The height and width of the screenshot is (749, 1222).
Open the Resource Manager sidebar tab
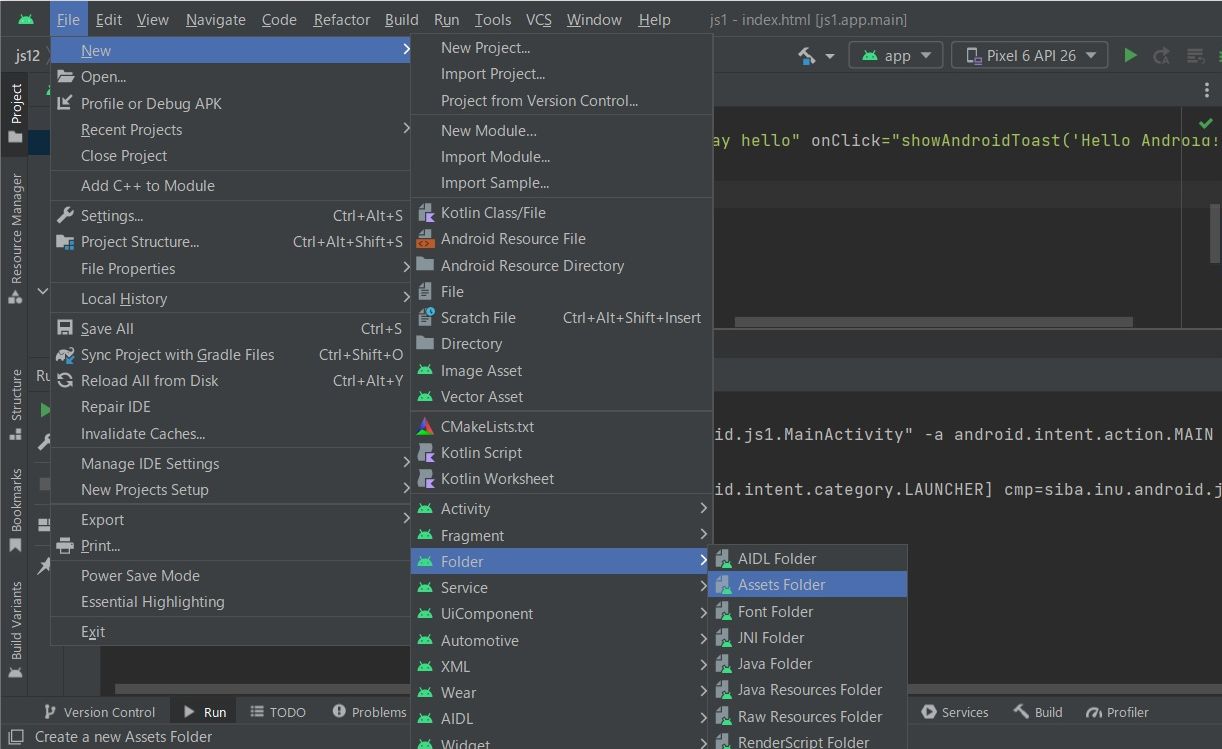pyautogui.click(x=15, y=237)
